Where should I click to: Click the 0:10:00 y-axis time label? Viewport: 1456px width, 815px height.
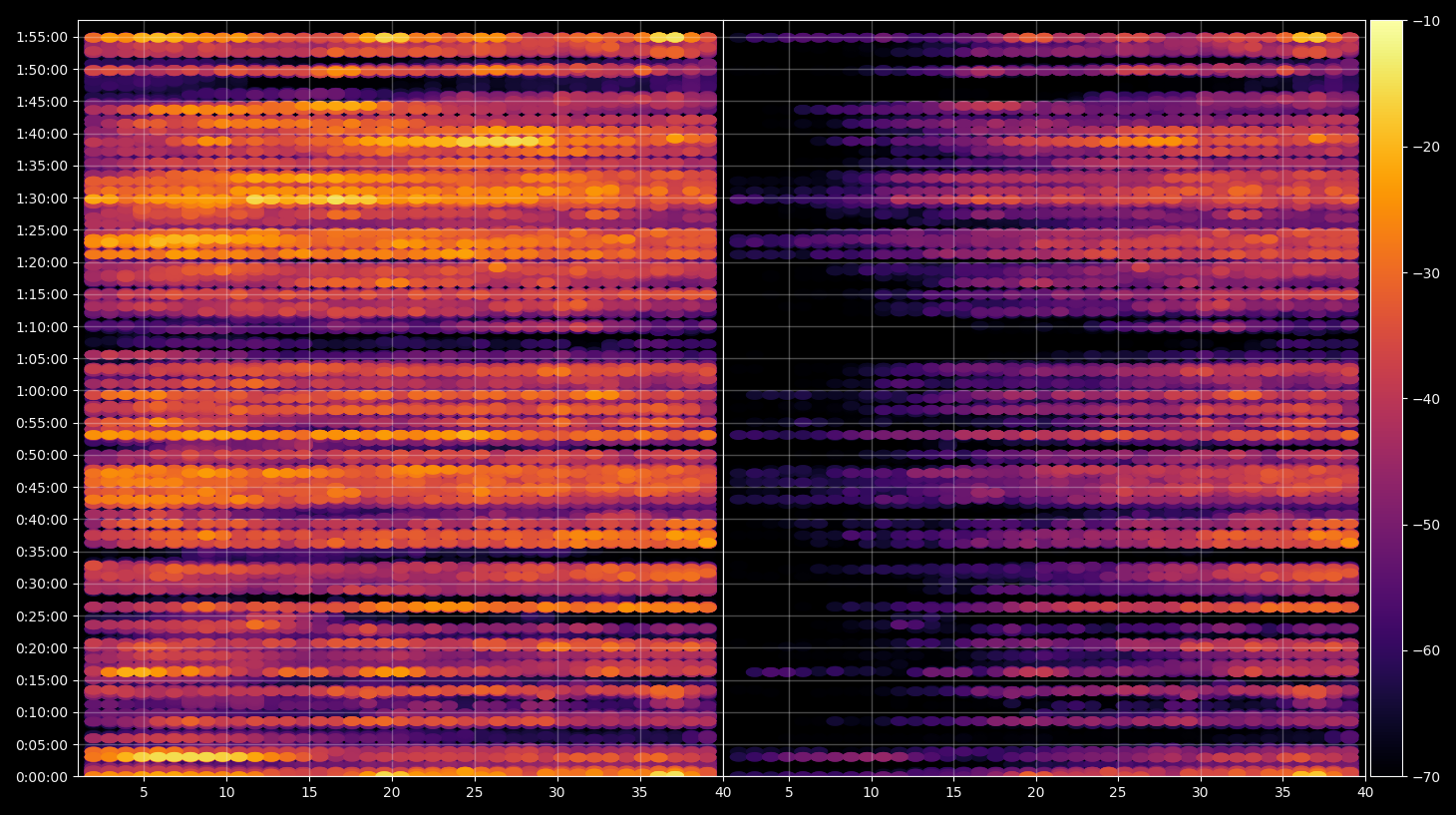tap(42, 712)
